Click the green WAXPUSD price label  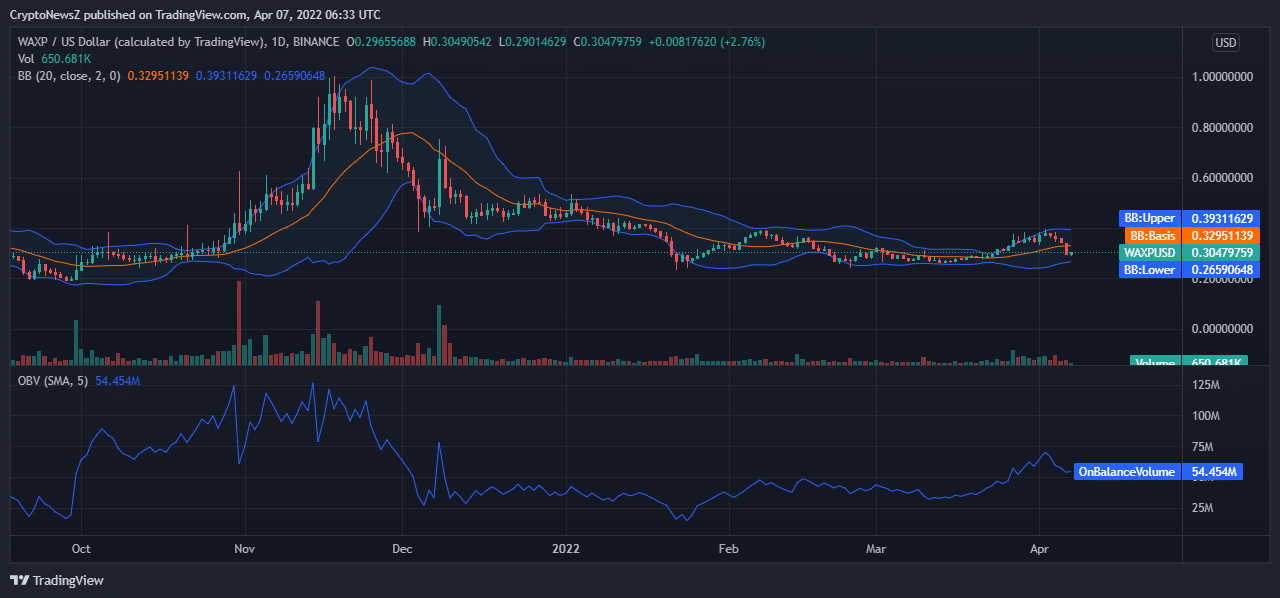pos(1149,252)
